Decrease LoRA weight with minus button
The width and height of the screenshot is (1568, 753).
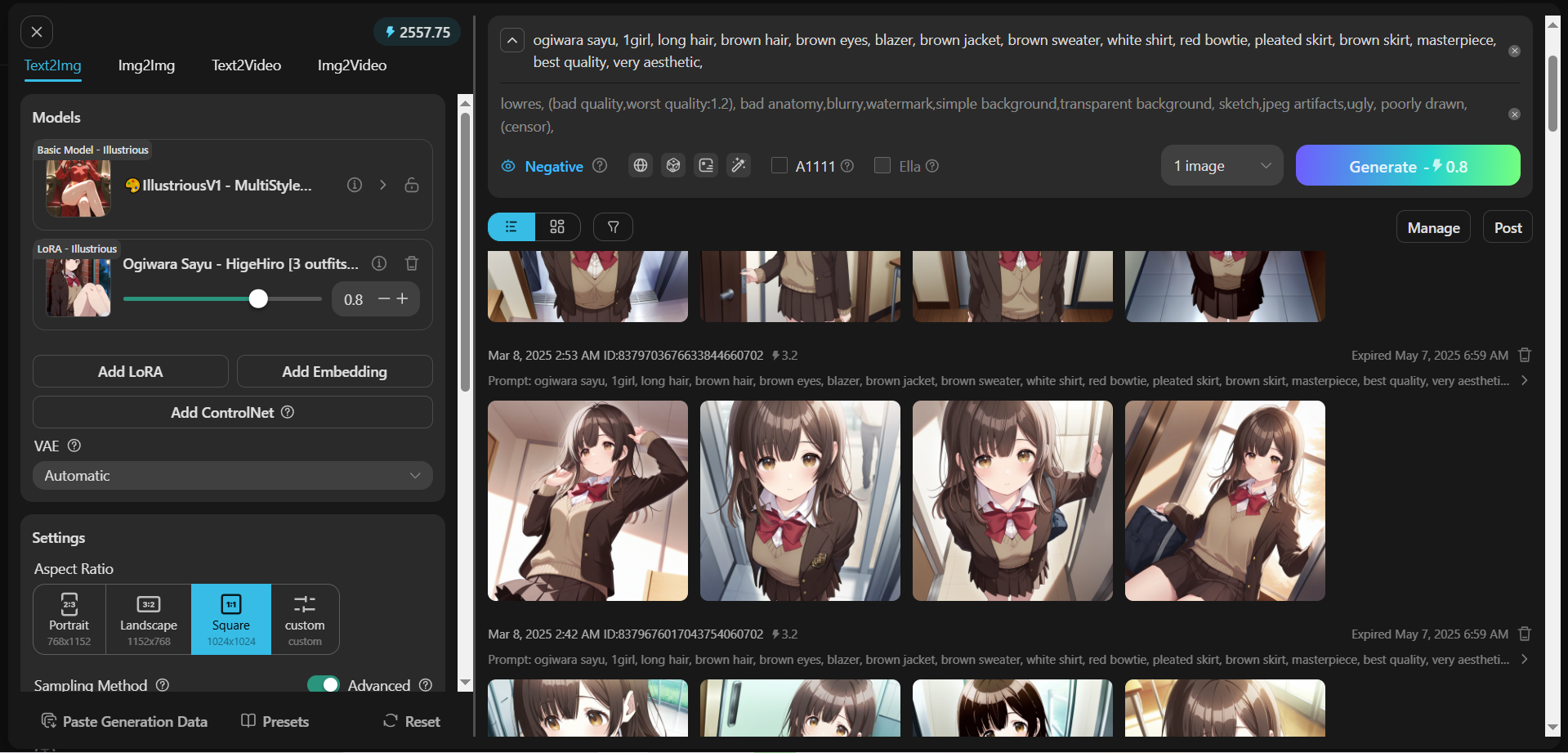click(x=384, y=299)
